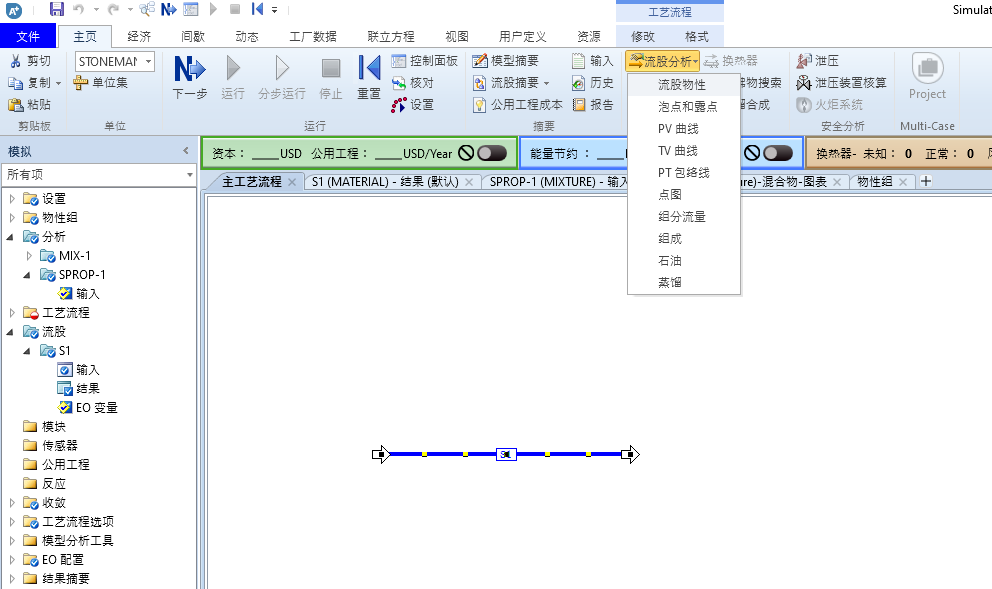Click the 下一步 (Next) icon
This screenshot has width=992, height=589.
click(189, 69)
